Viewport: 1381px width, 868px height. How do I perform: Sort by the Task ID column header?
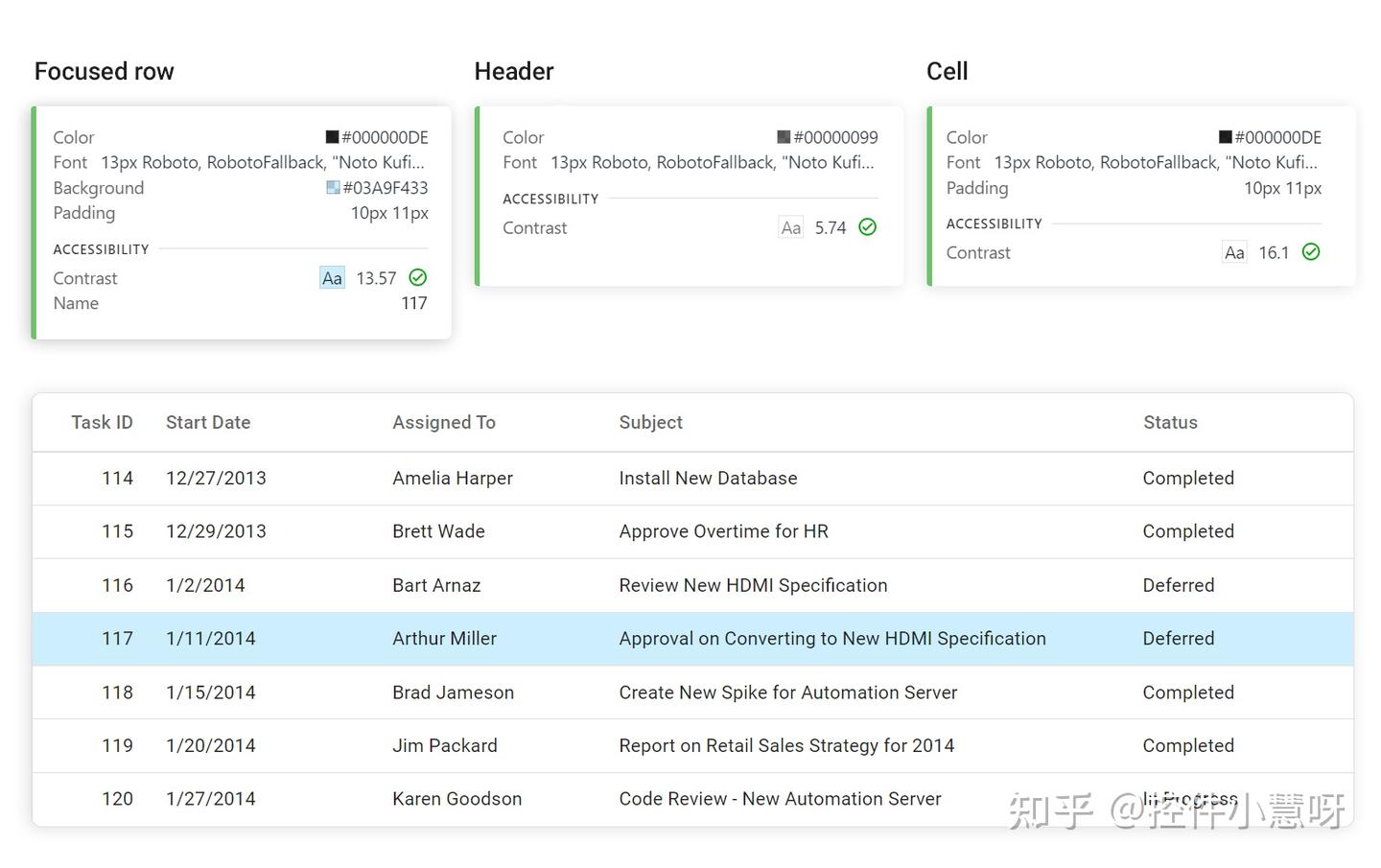[102, 423]
